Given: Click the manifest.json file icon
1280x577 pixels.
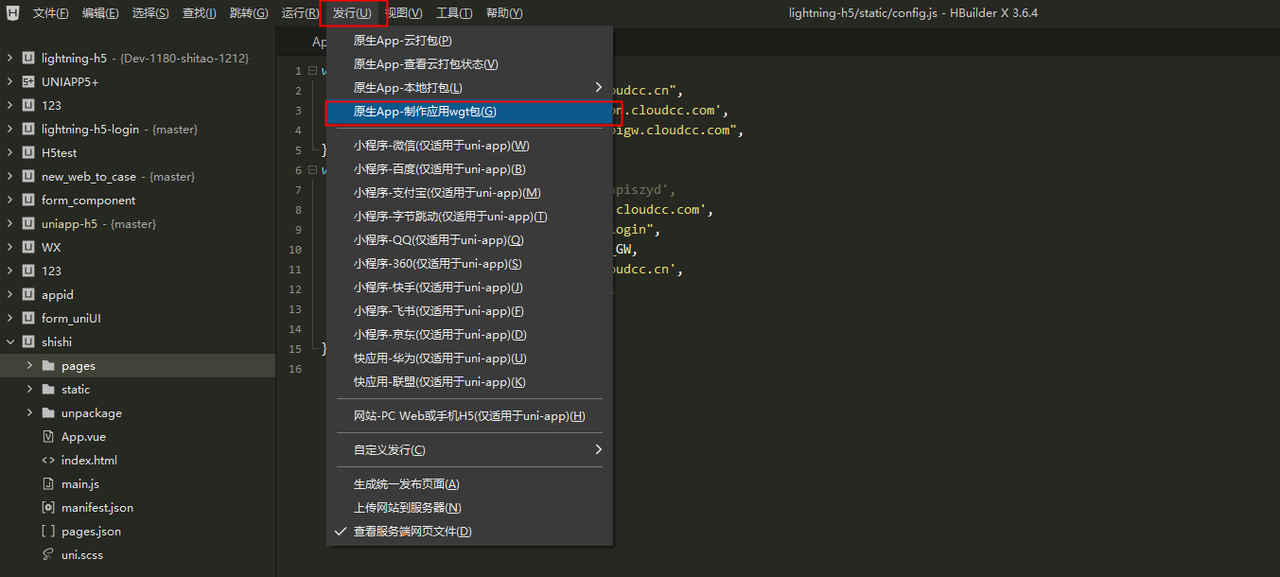Looking at the screenshot, I should point(48,508).
